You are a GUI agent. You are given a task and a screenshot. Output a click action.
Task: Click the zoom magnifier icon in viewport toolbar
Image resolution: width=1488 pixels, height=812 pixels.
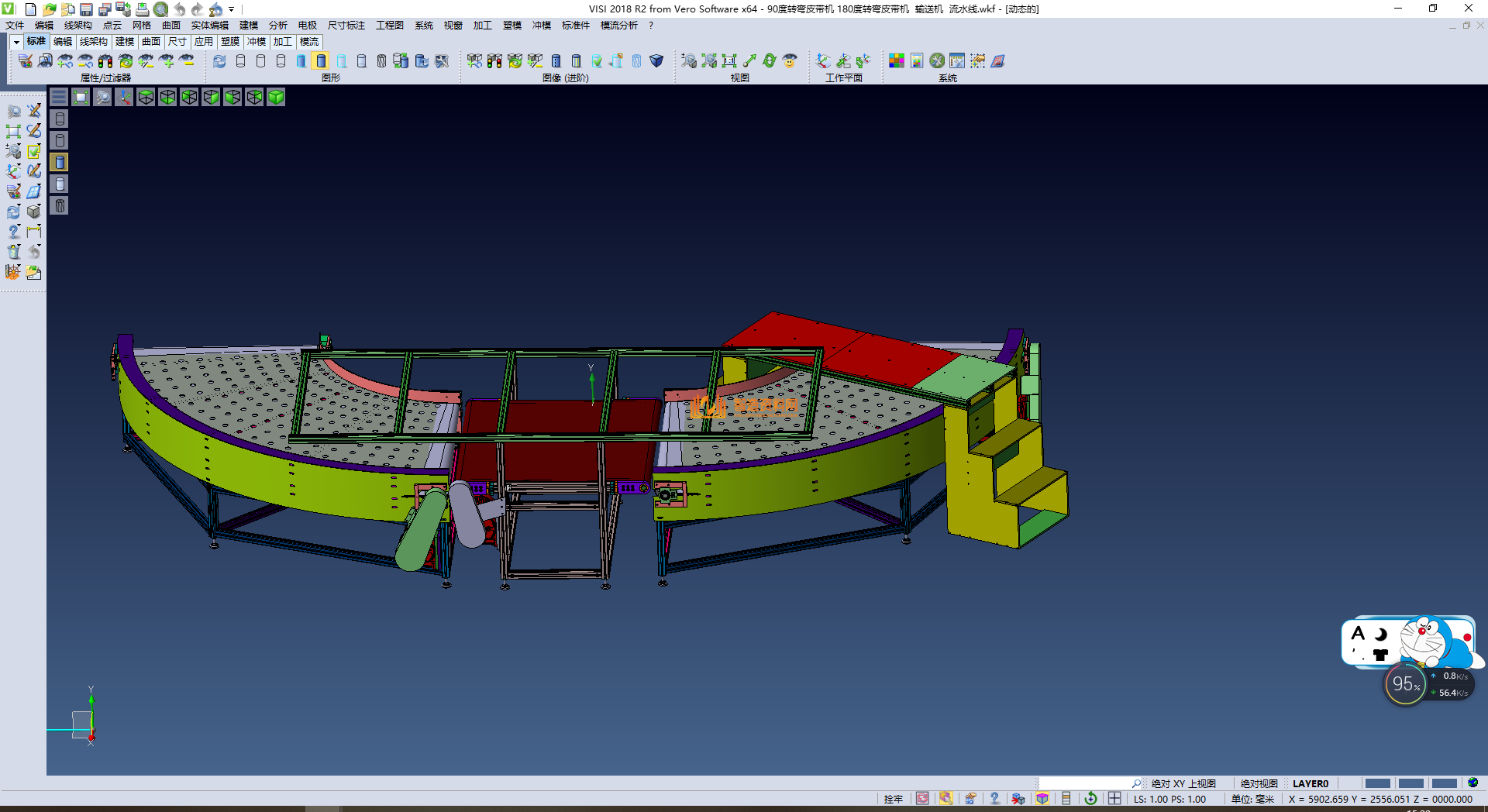point(102,97)
